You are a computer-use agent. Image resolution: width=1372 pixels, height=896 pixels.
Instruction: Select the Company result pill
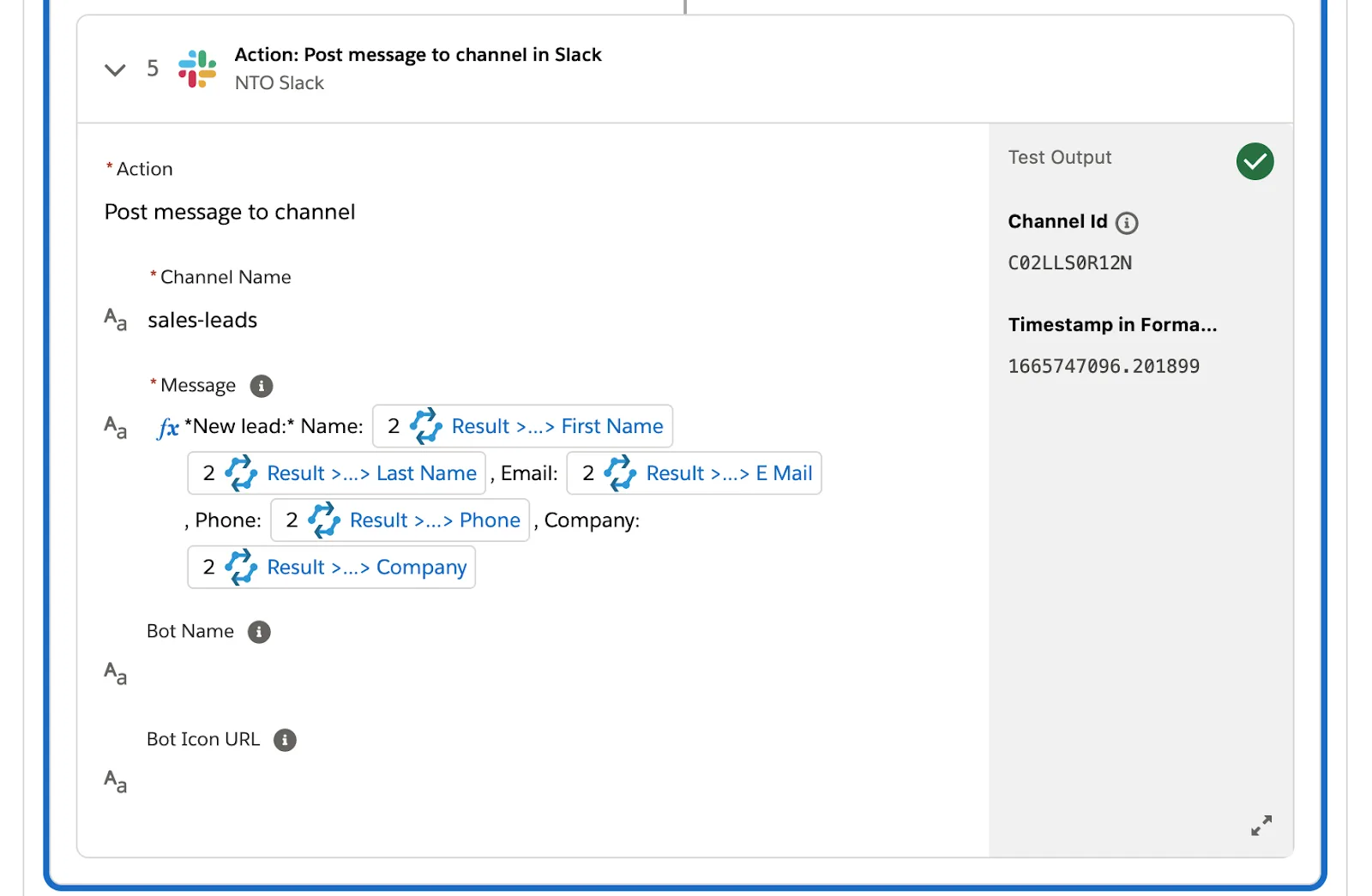point(332,568)
